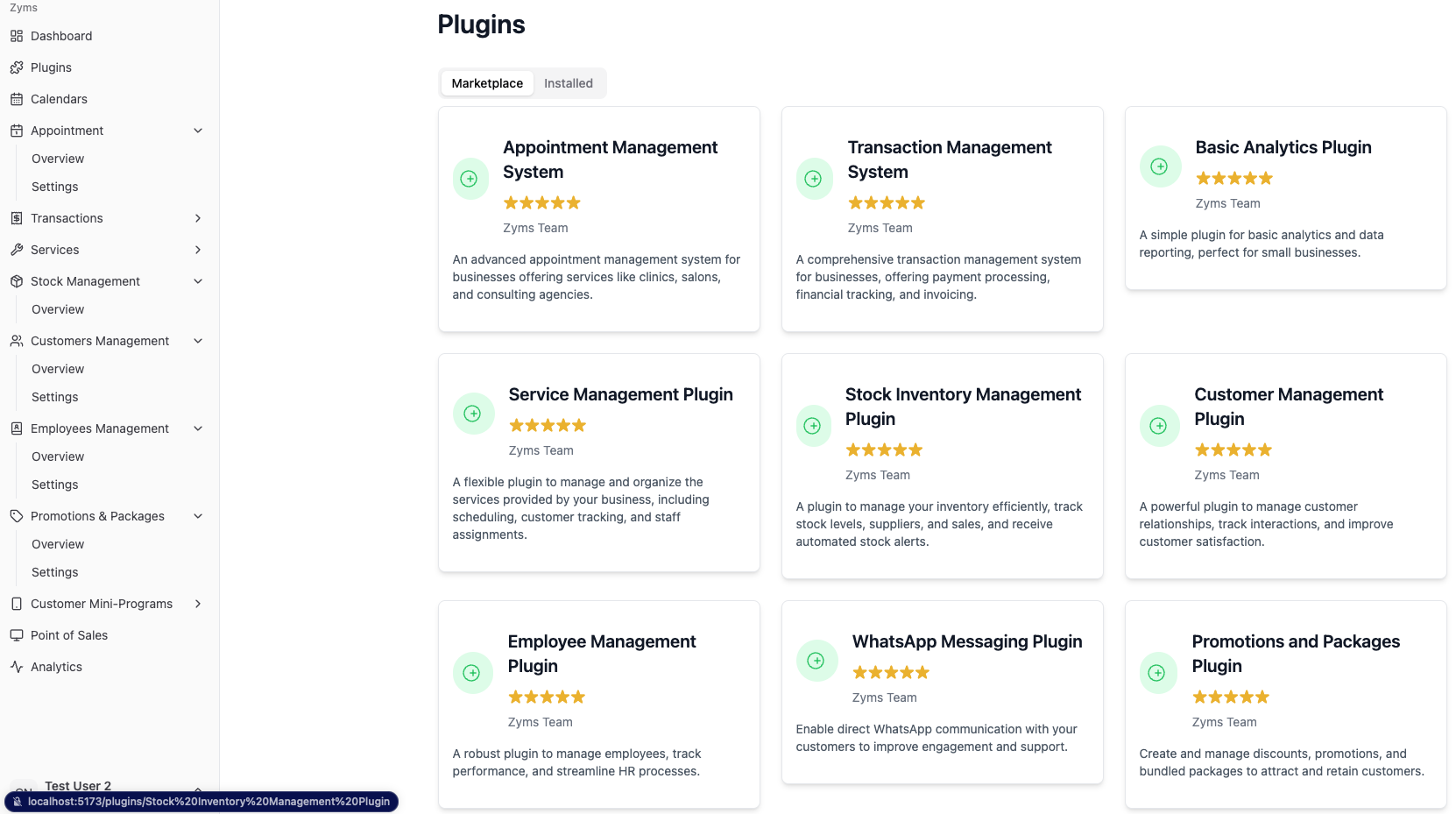Open the Promotions and Packages Plugin title
Image resolution: width=1456 pixels, height=814 pixels.
[1296, 654]
